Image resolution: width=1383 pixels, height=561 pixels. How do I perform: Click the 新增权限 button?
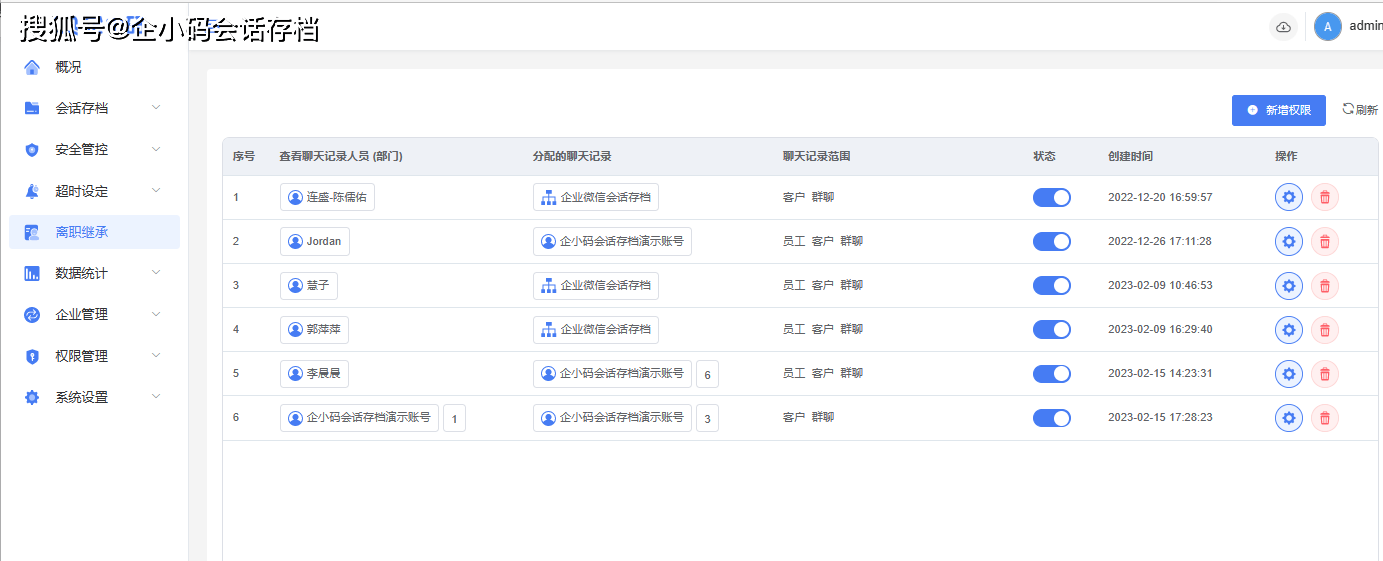click(x=1278, y=110)
